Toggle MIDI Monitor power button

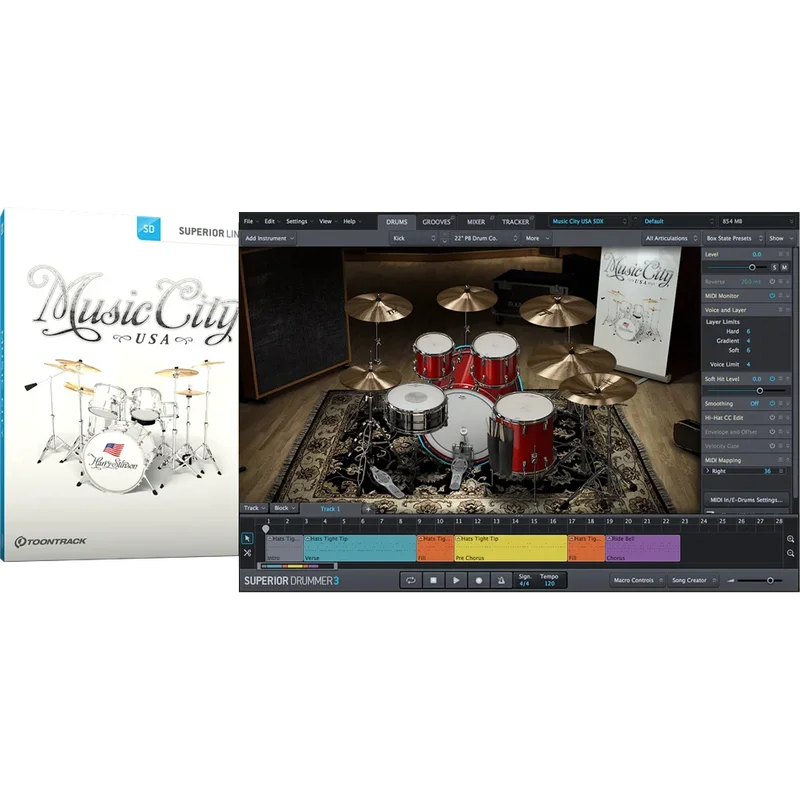pyautogui.click(x=772, y=295)
